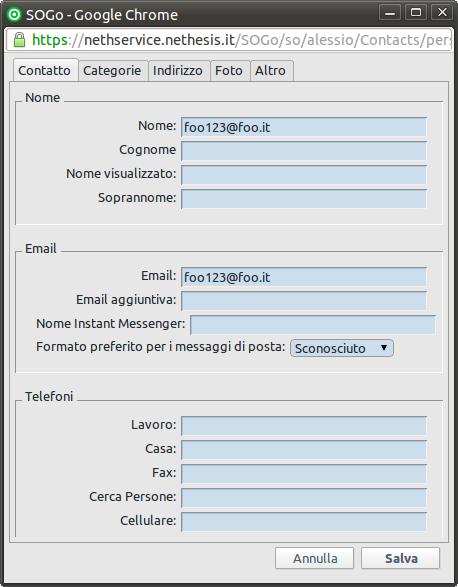Focus the Email aggiuntiva field

coord(304,301)
